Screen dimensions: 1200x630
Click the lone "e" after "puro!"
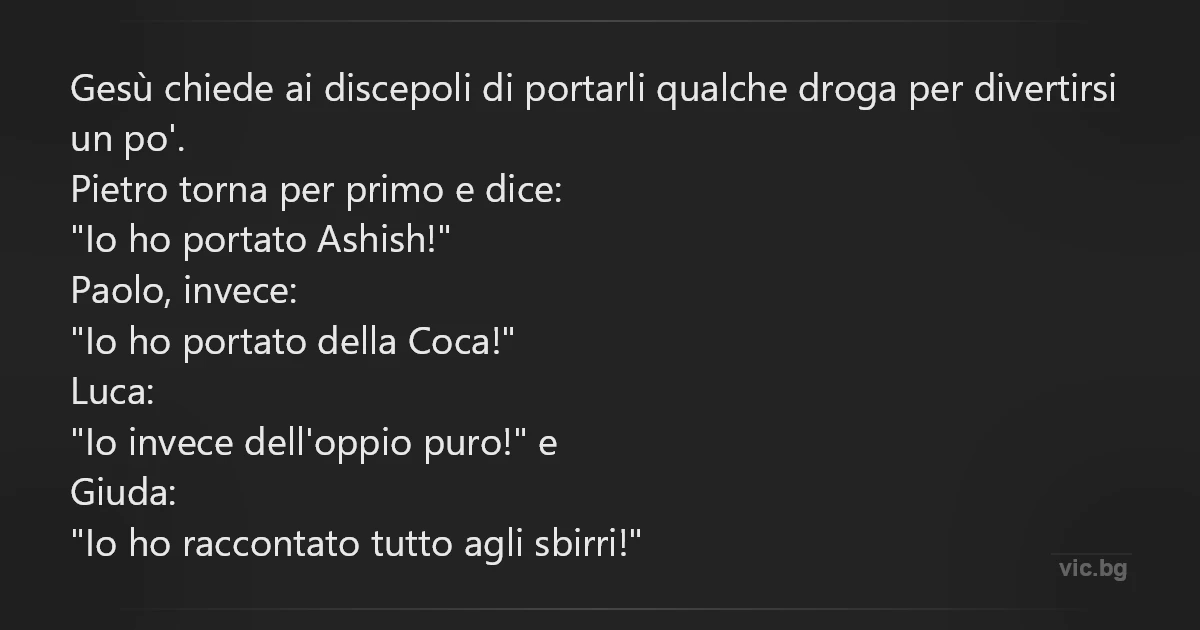547,446
